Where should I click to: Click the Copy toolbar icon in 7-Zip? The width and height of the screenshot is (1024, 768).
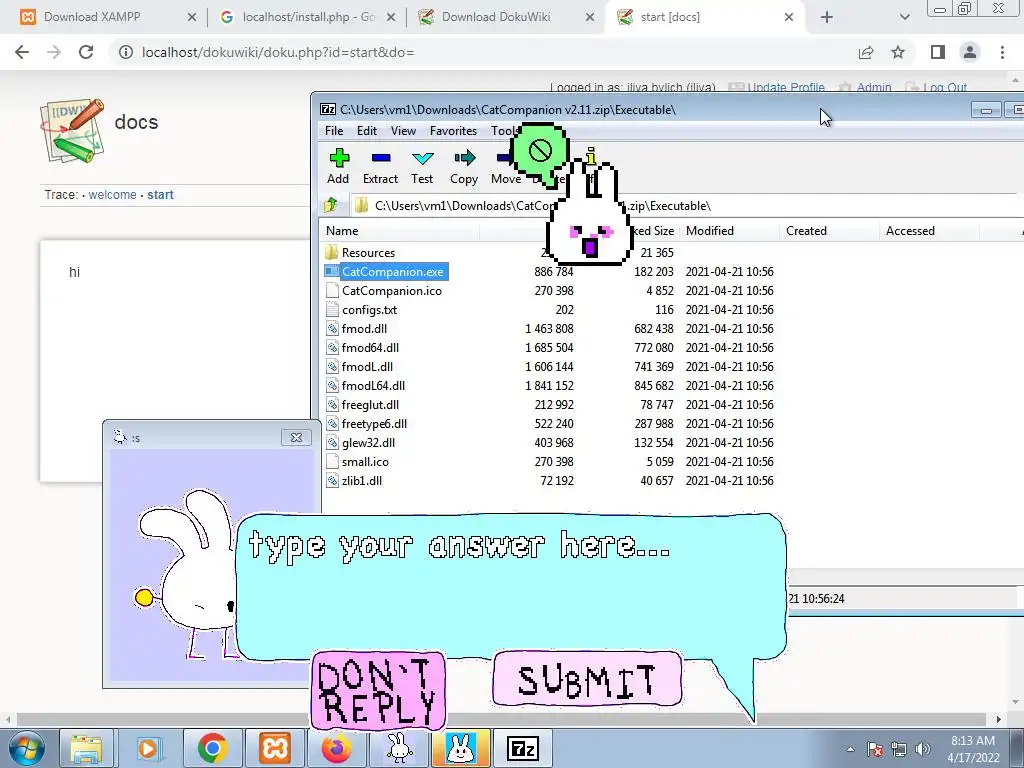pyautogui.click(x=464, y=167)
